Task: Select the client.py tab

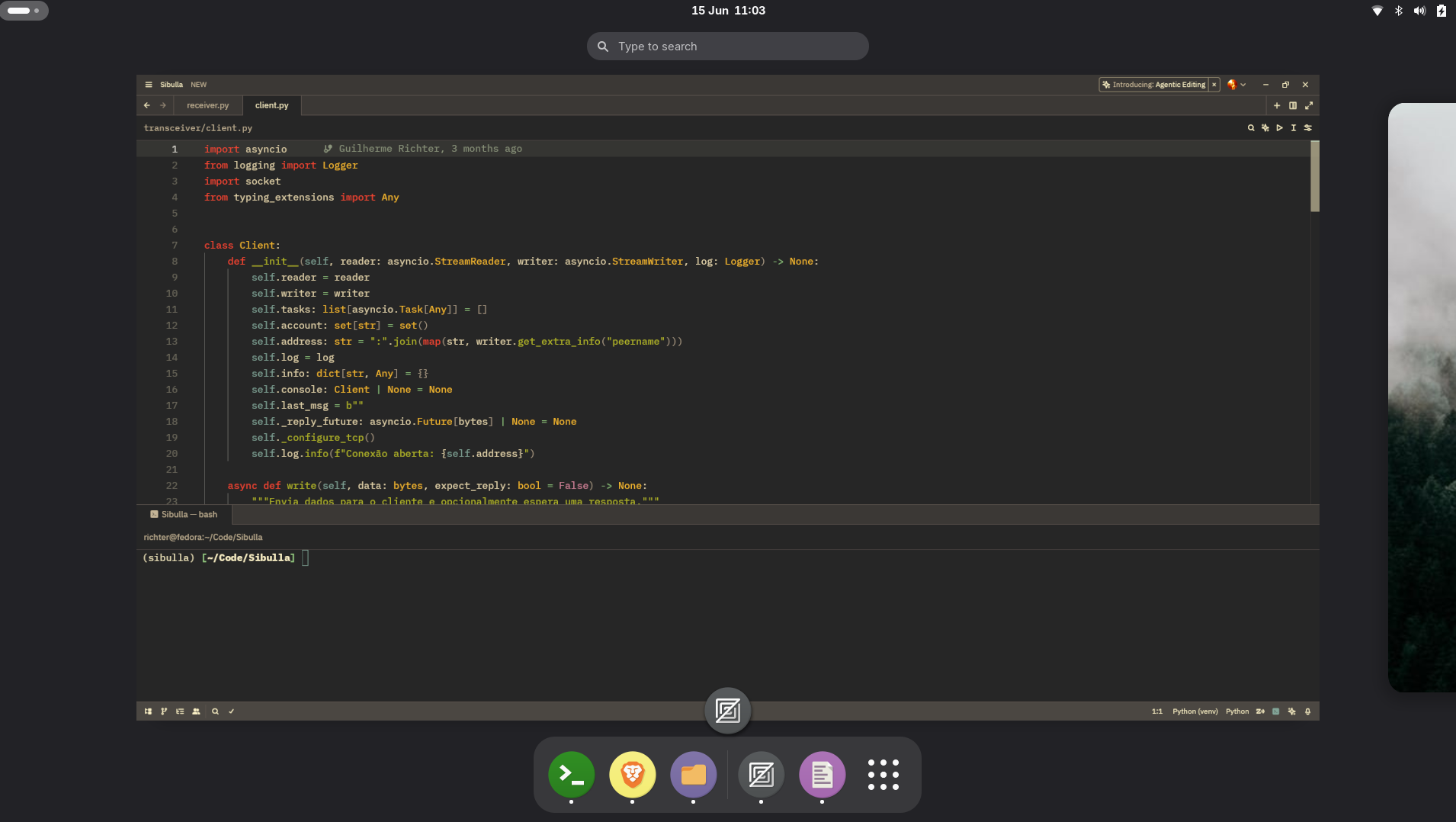Action: coord(271,105)
